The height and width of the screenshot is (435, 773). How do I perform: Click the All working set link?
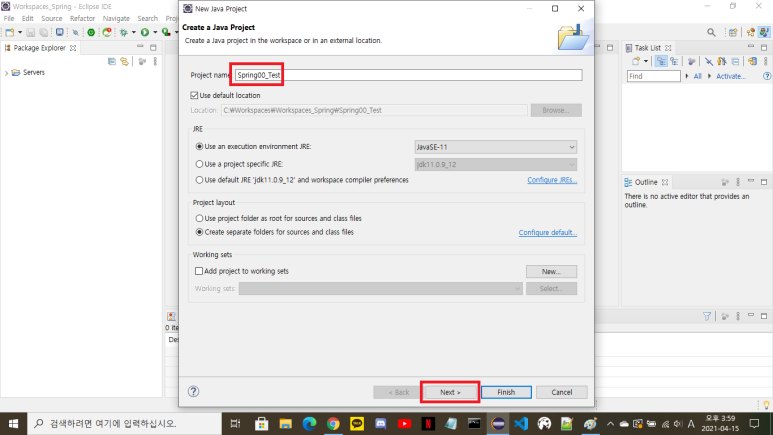(697, 76)
